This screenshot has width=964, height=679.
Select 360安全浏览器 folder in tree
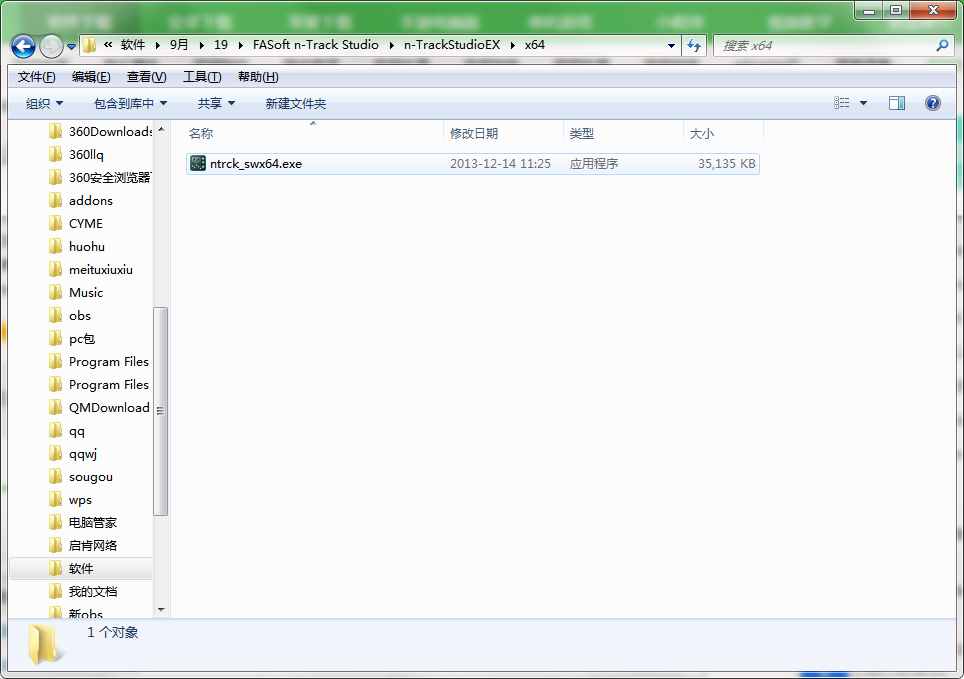(100, 178)
